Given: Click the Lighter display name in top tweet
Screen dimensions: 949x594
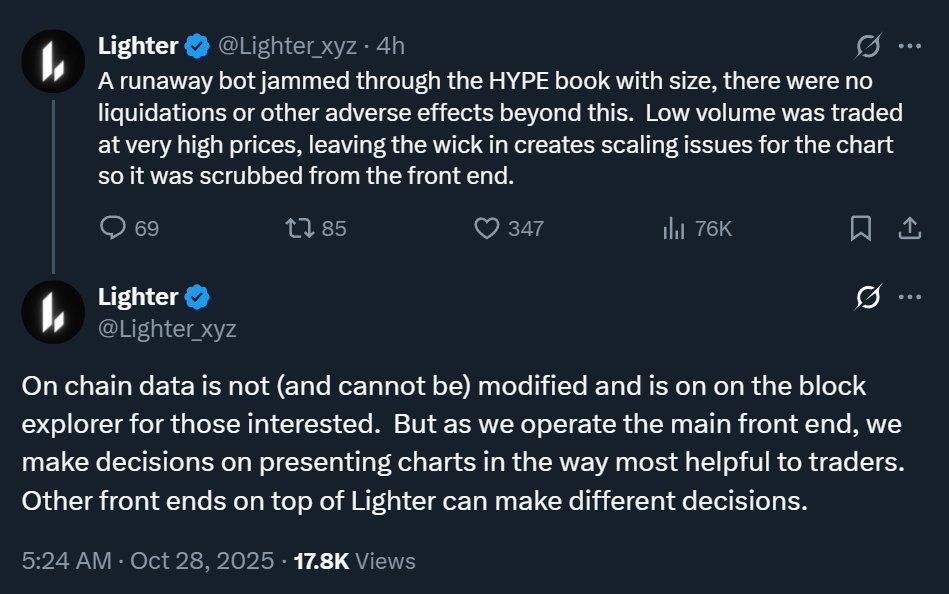Looking at the screenshot, I should pos(138,45).
